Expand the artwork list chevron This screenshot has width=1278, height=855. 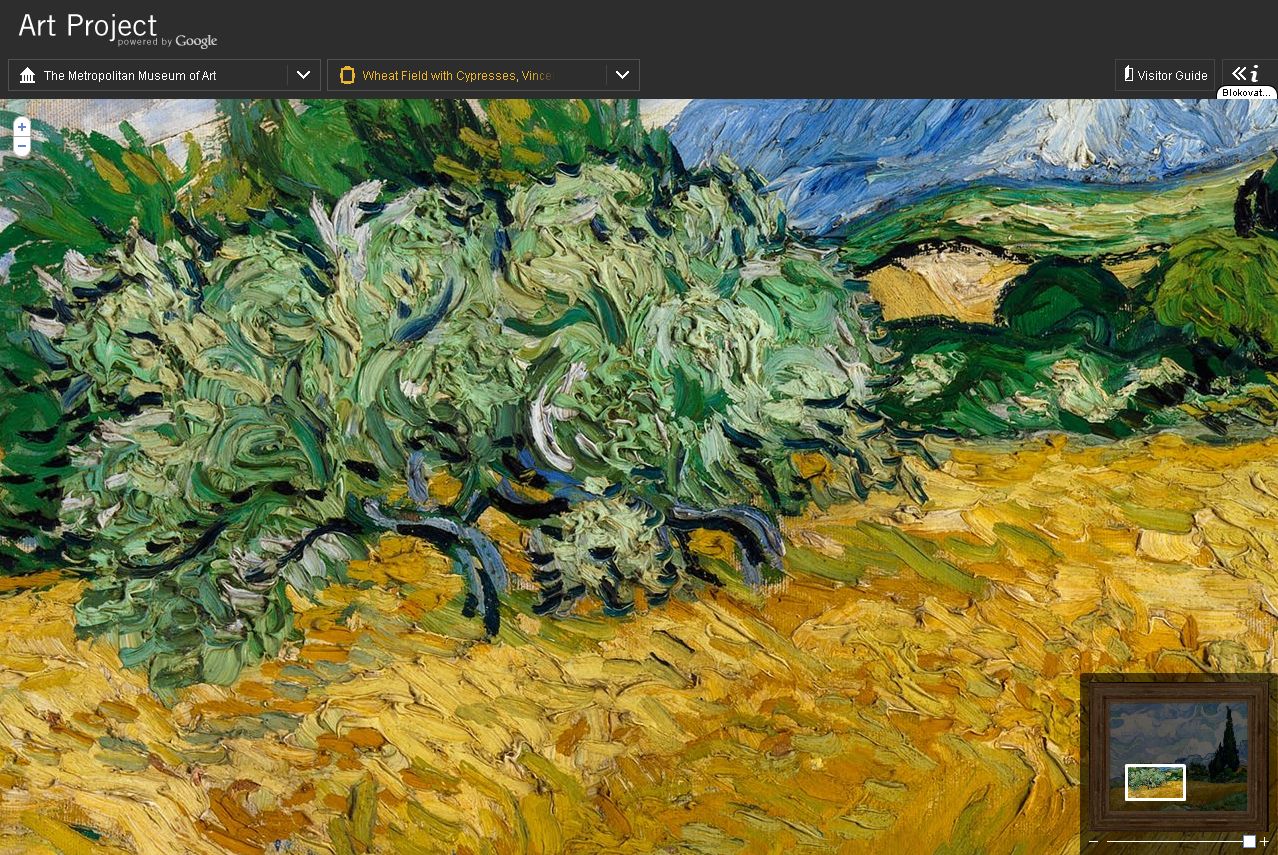[622, 75]
